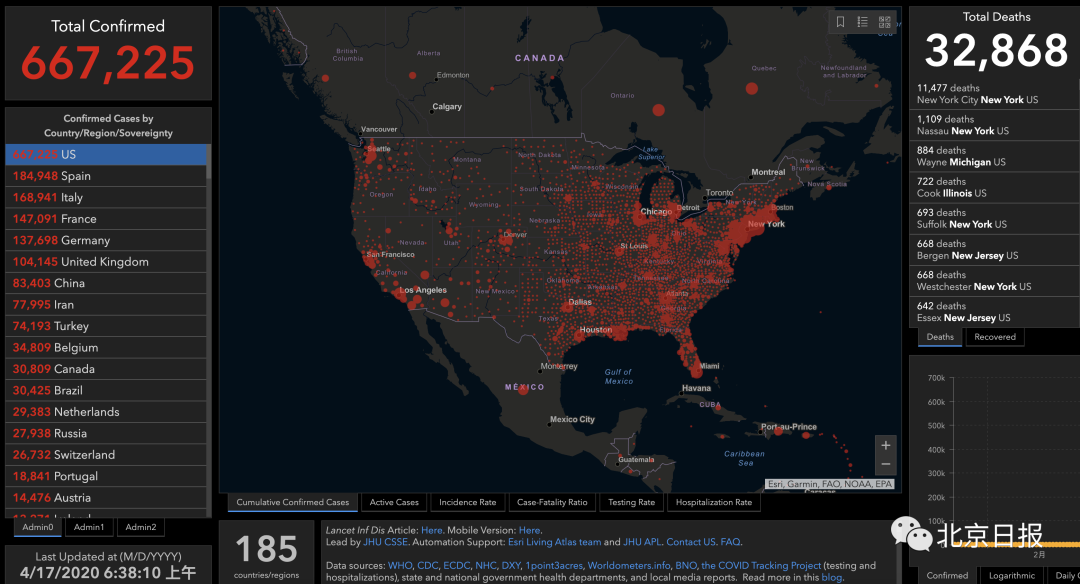Screen dimensions: 1080x584
Task: Select United Kingdom in country list
Action: [x=105, y=261]
